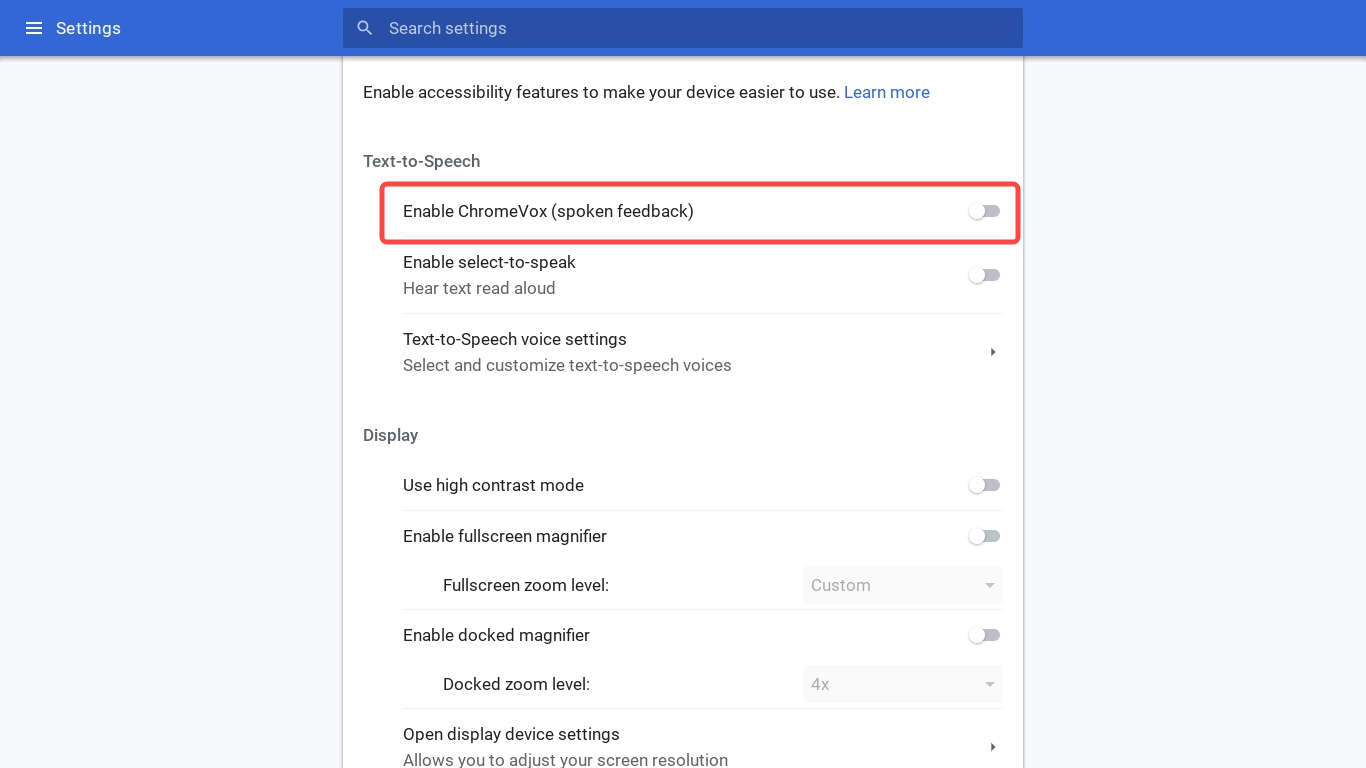
Task: Expand Text-to-Speech voice settings via its arrow
Action: (993, 352)
